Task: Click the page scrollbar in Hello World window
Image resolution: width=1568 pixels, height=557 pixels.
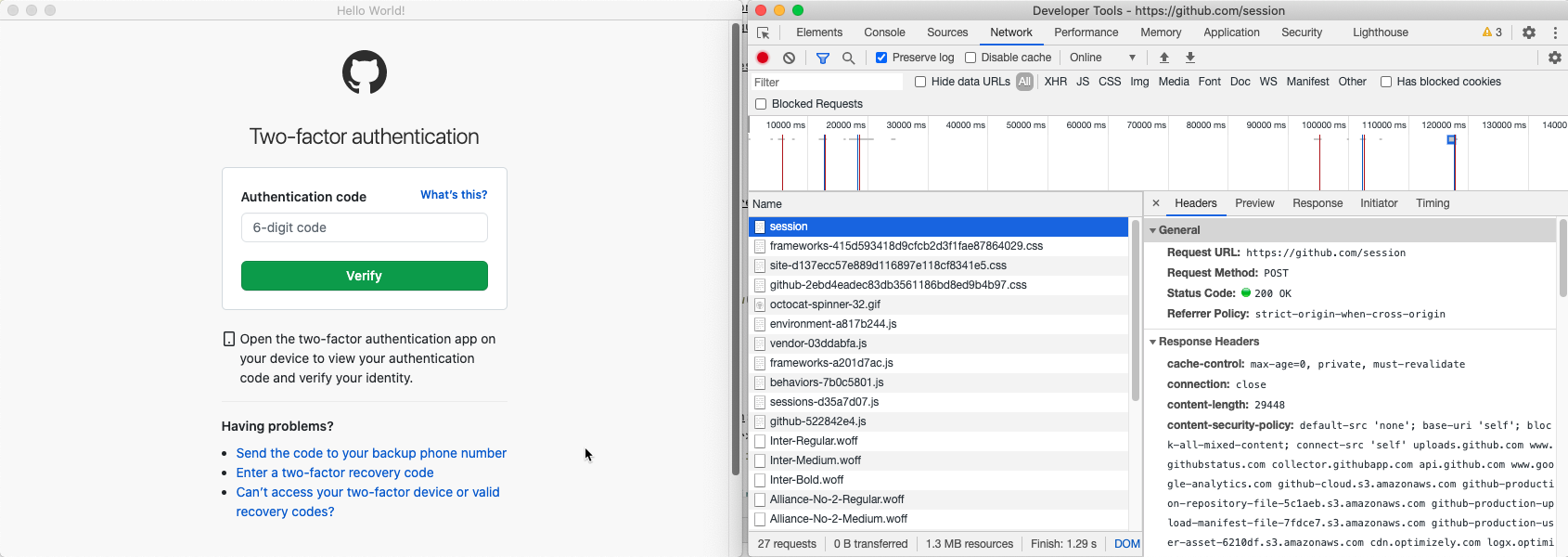Action: pyautogui.click(x=736, y=249)
